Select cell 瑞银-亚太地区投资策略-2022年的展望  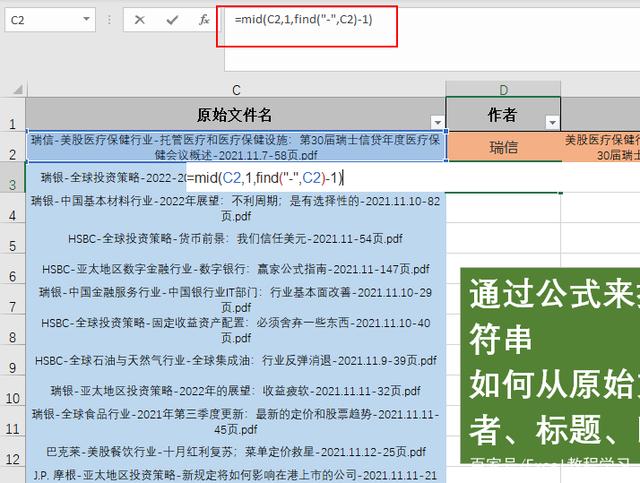coord(236,391)
